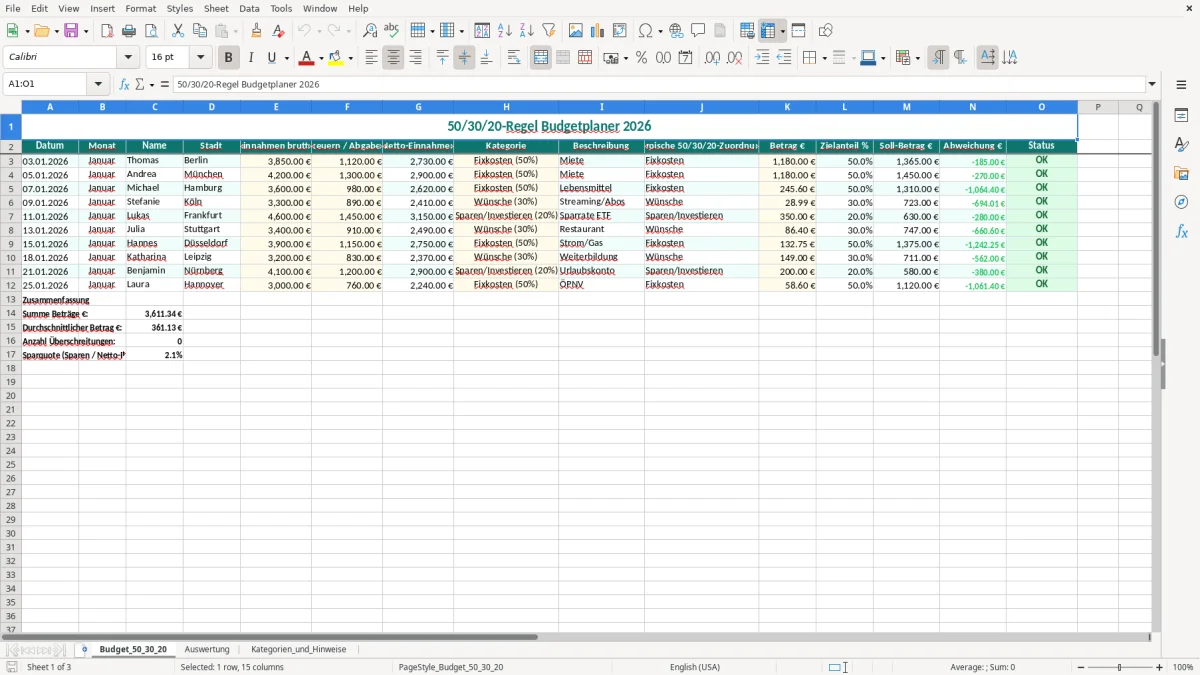Viewport: 1200px width, 675px height.
Task: Toggle Center Horizontally alignment
Action: click(393, 58)
